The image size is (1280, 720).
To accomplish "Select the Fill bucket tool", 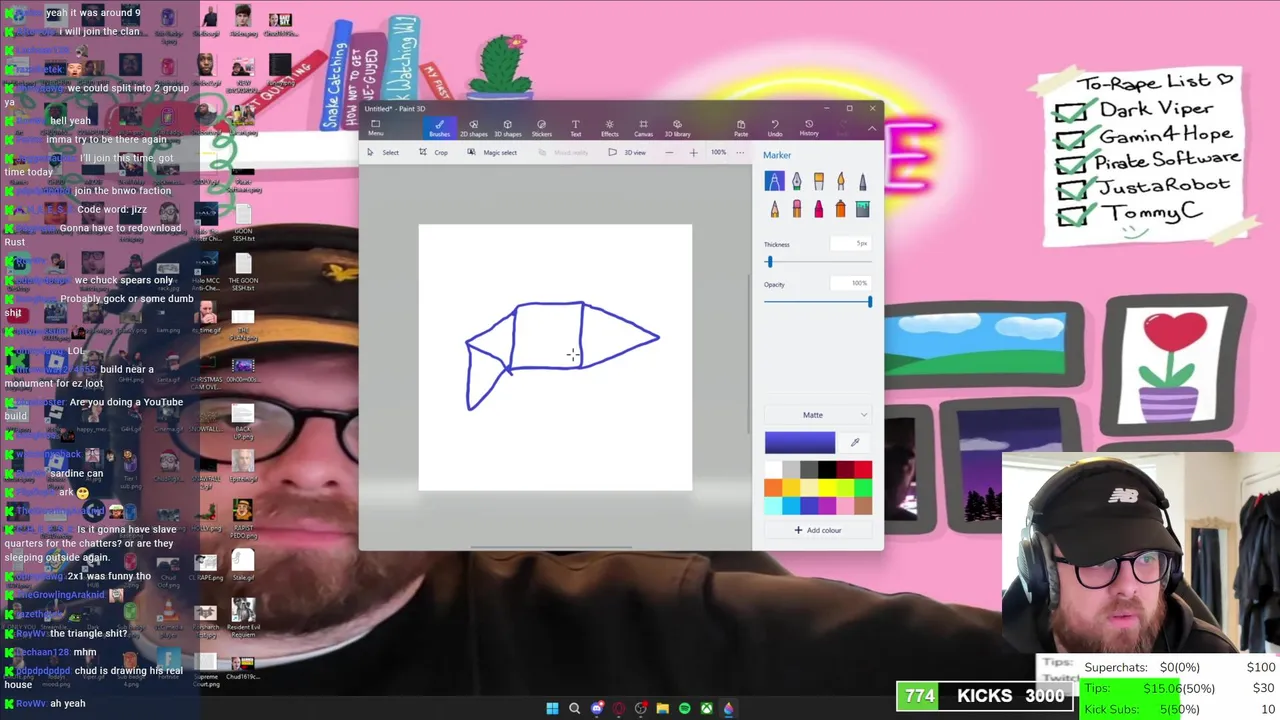I will (x=862, y=208).
